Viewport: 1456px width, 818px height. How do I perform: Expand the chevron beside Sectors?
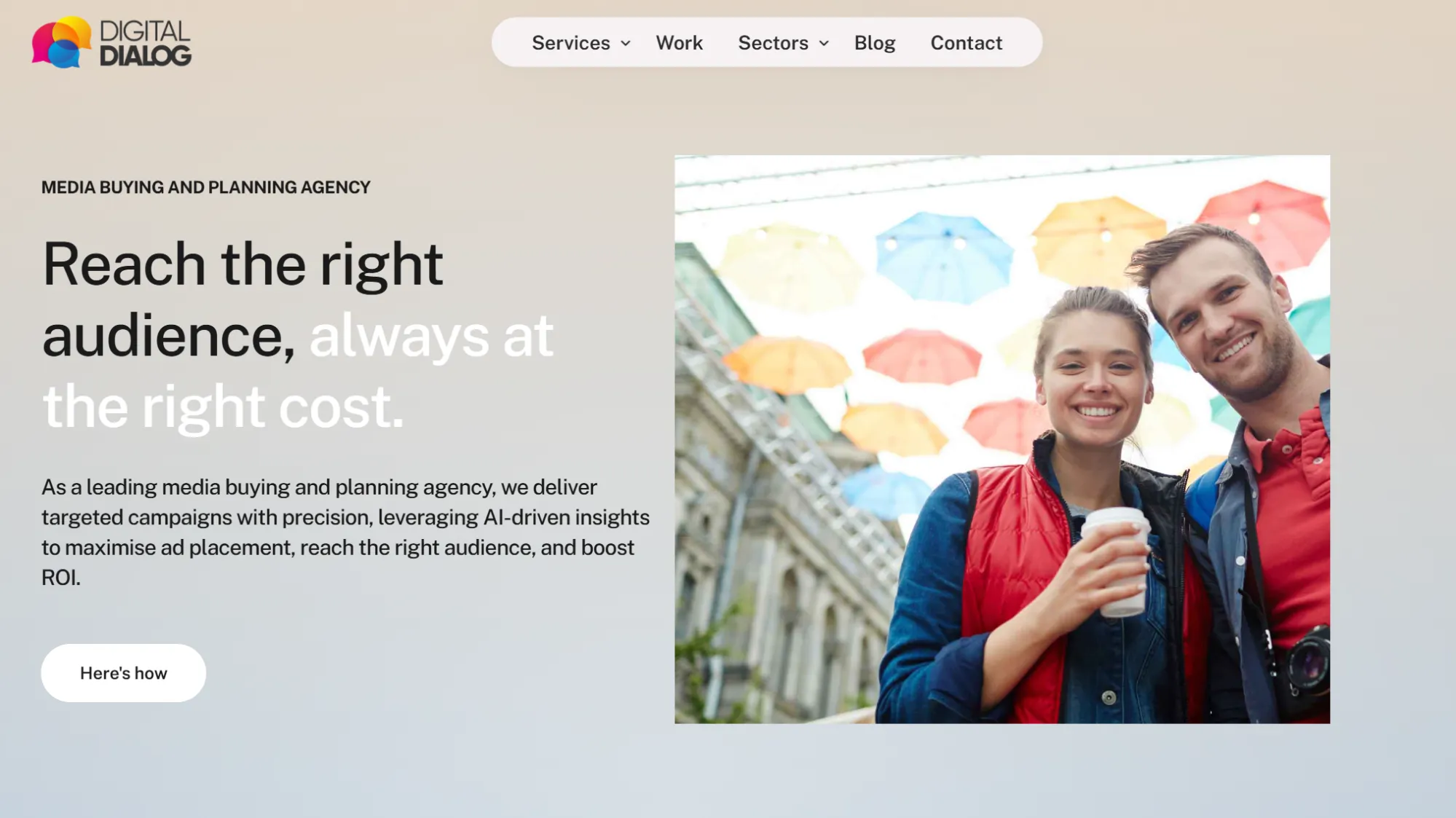(x=824, y=44)
